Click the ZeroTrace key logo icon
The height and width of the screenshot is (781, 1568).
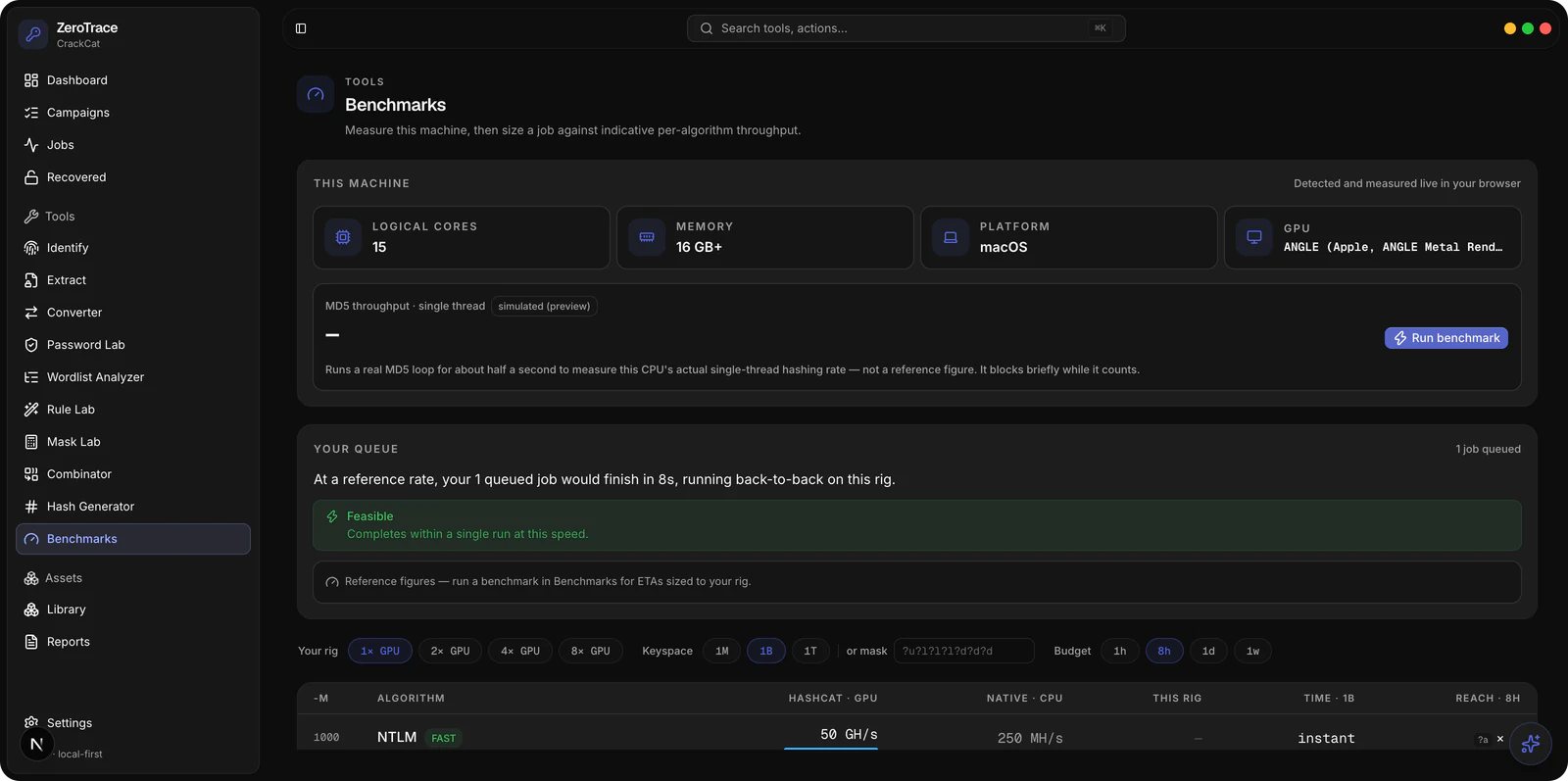(33, 34)
